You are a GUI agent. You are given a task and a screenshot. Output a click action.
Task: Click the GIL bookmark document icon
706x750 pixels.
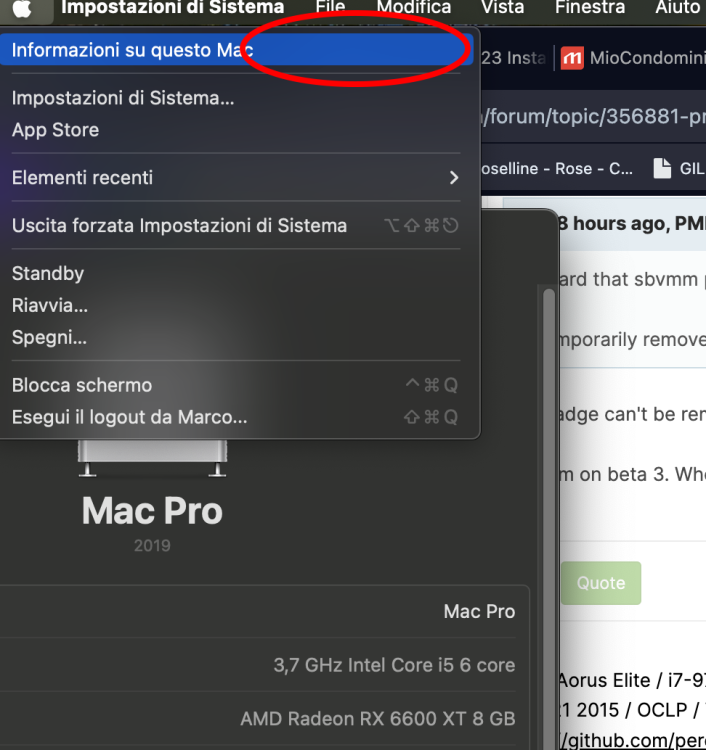(662, 168)
